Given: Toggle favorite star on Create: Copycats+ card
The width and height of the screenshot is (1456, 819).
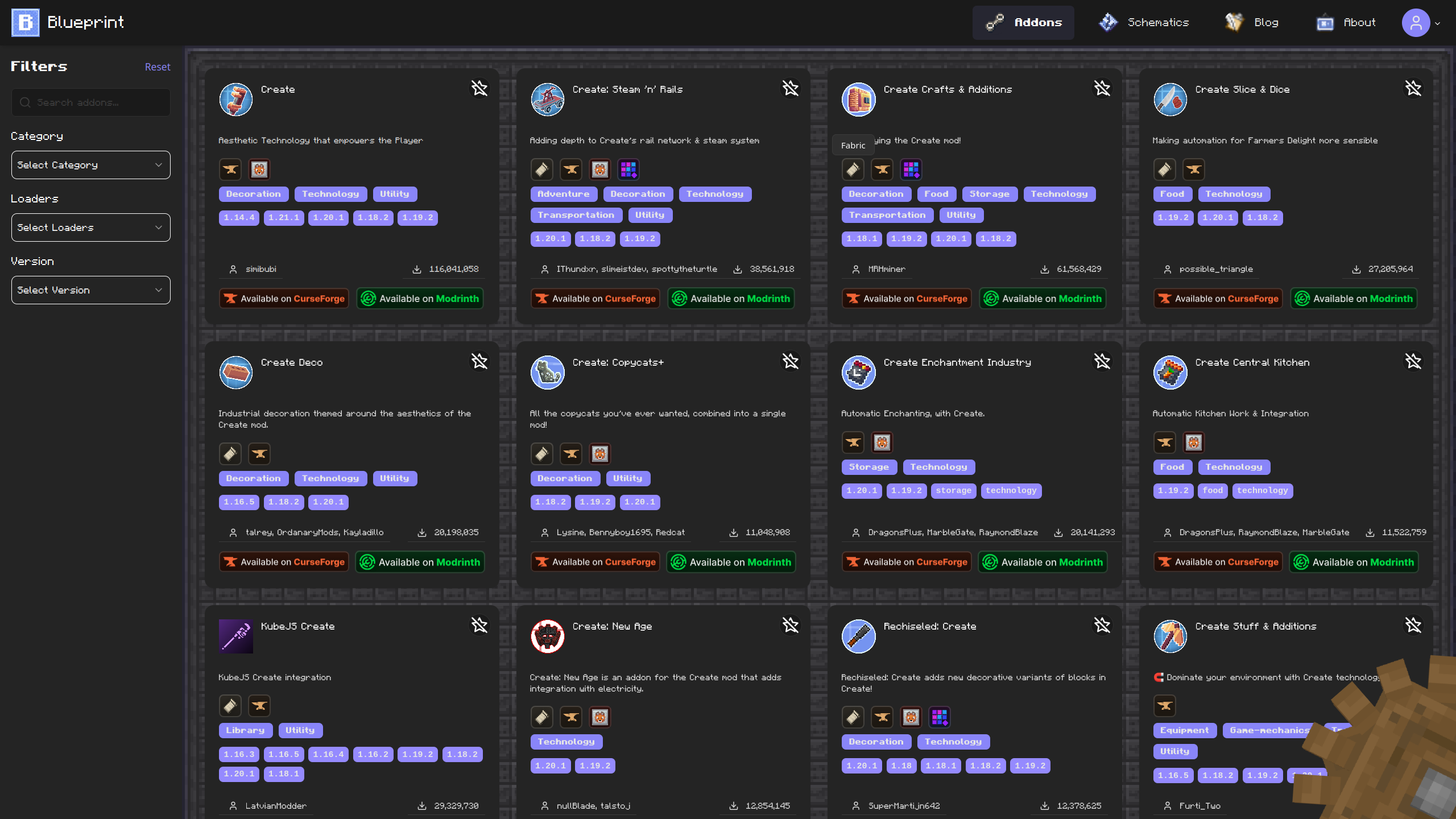Looking at the screenshot, I should [x=791, y=361].
